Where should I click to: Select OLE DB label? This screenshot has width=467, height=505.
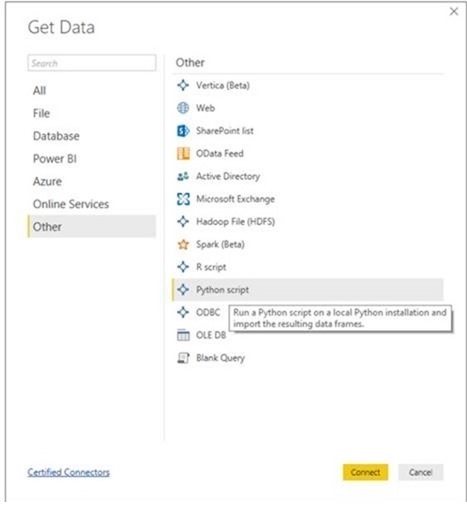211,335
